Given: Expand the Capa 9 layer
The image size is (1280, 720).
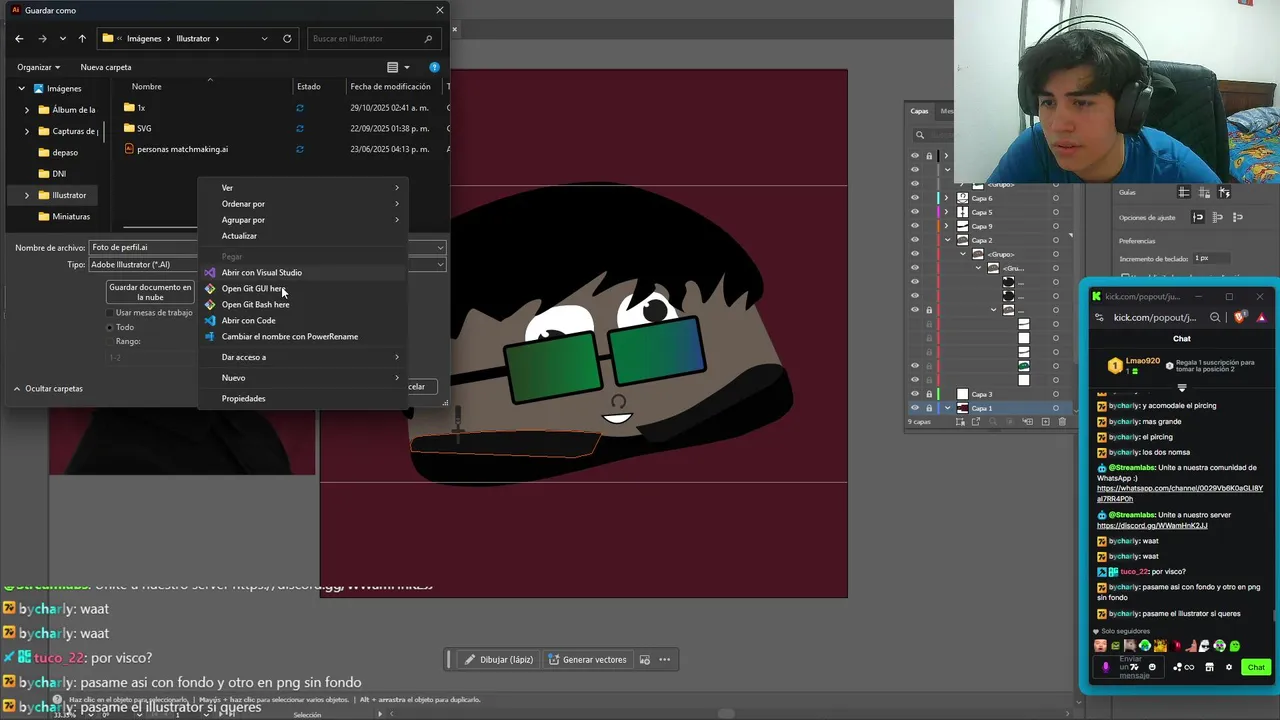Looking at the screenshot, I should [x=947, y=226].
